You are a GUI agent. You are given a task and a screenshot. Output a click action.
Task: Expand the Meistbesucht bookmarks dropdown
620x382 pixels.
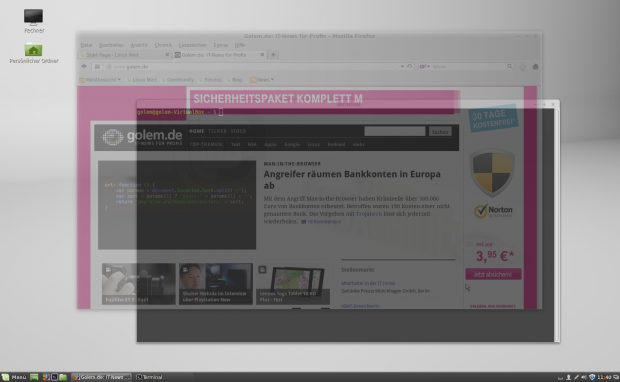point(100,80)
